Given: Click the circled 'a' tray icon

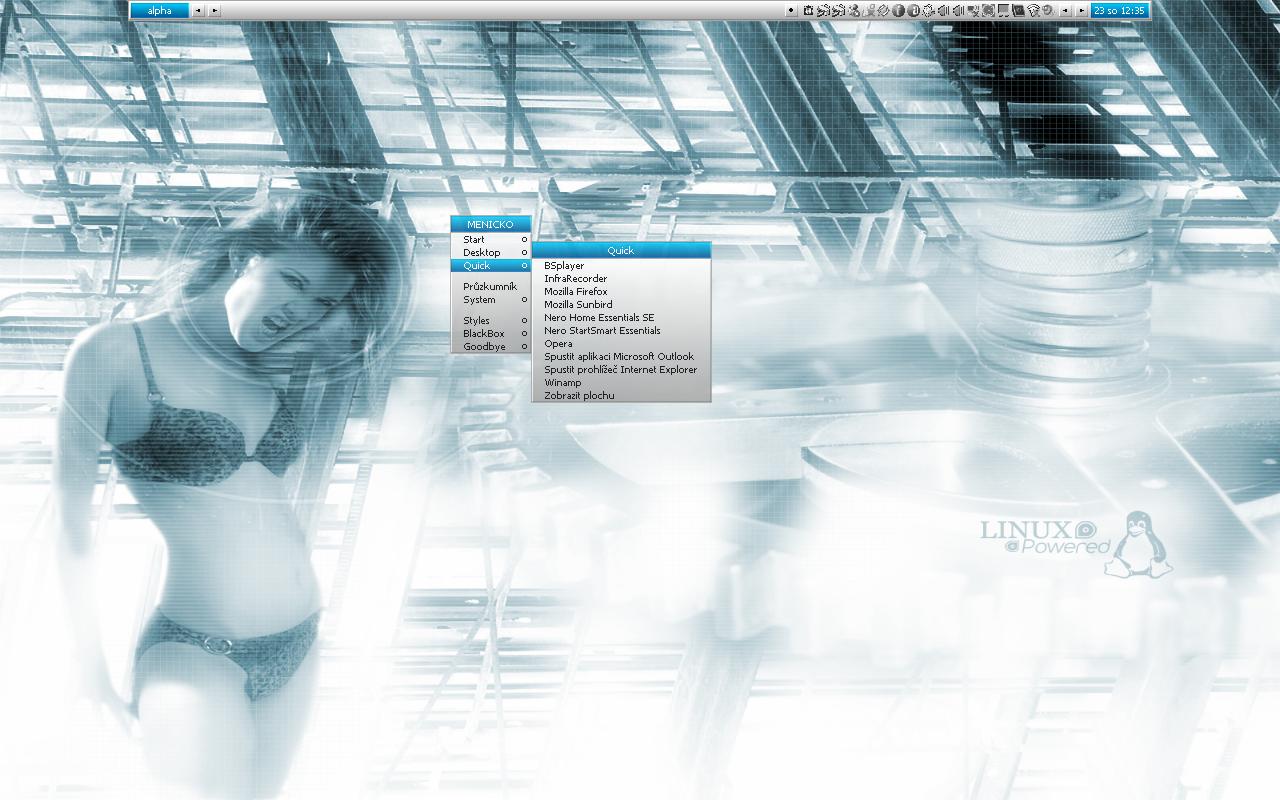Looking at the screenshot, I should click(914, 11).
